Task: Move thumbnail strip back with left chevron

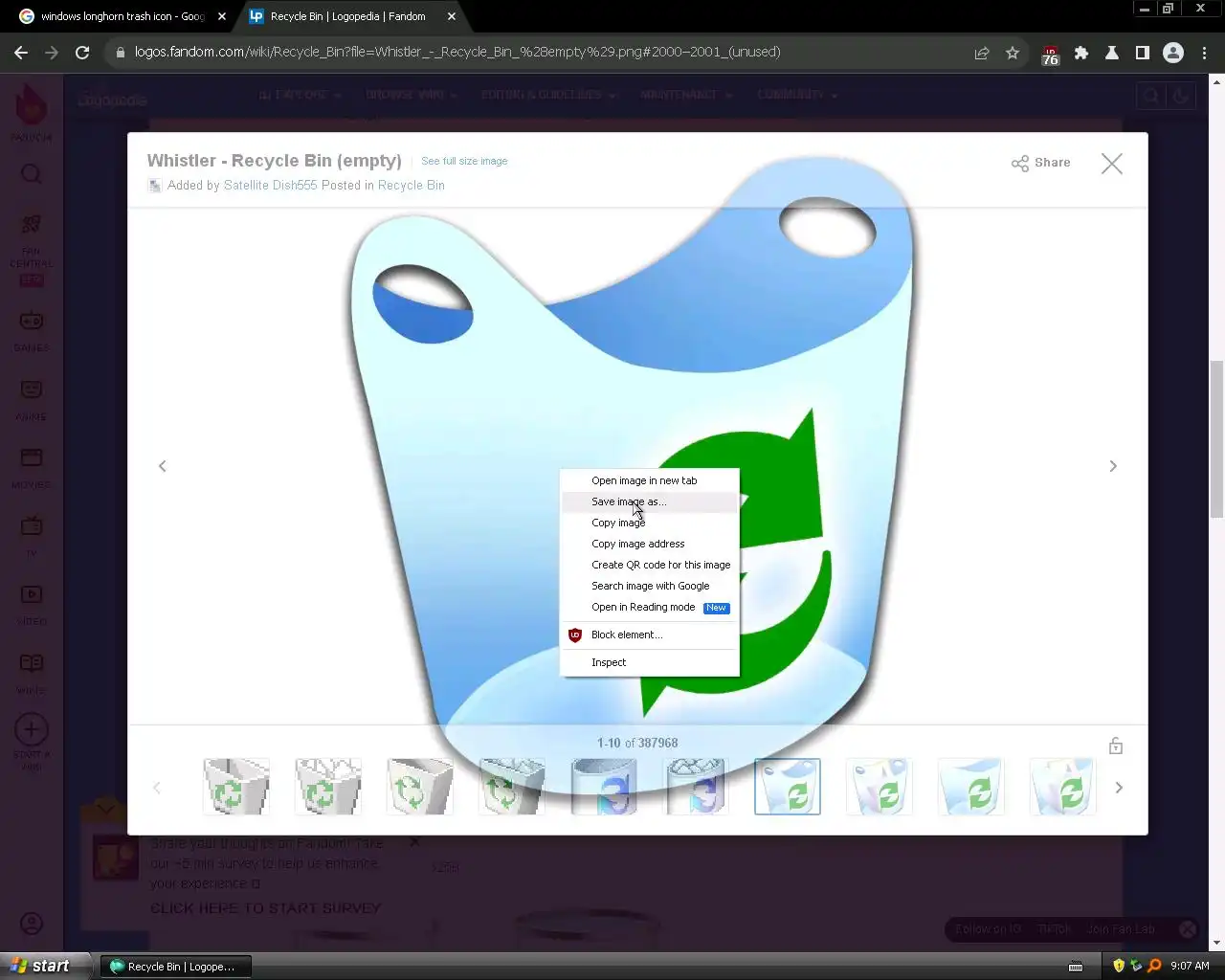Action: click(x=157, y=788)
